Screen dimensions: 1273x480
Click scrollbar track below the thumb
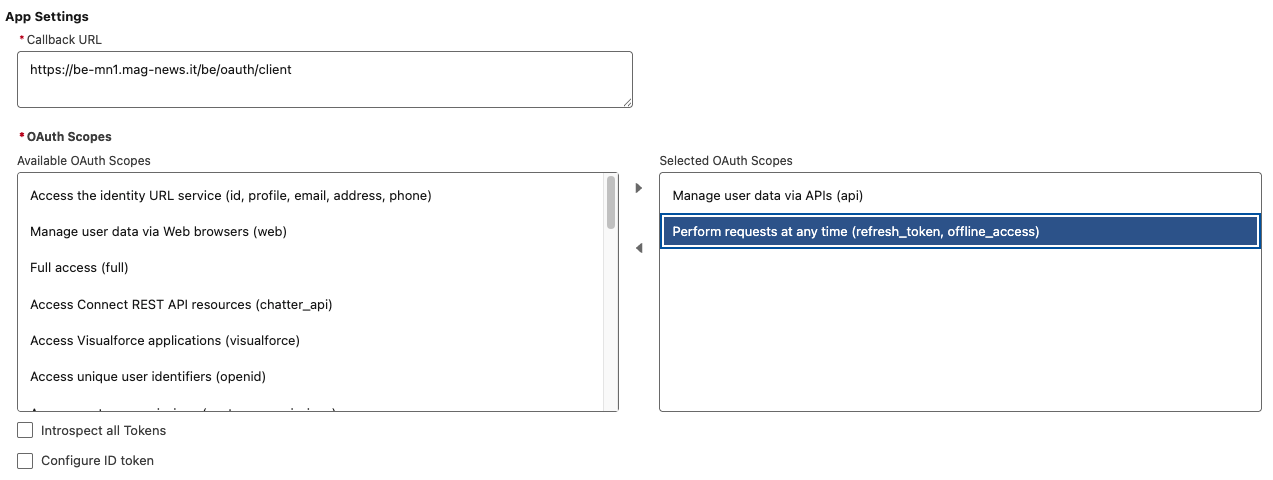tap(611, 320)
